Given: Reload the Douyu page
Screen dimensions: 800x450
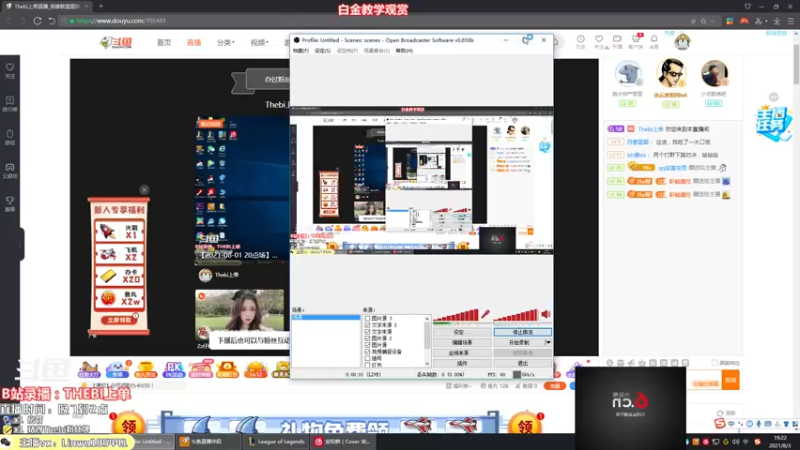Looking at the screenshot, I should pyautogui.click(x=37, y=21).
